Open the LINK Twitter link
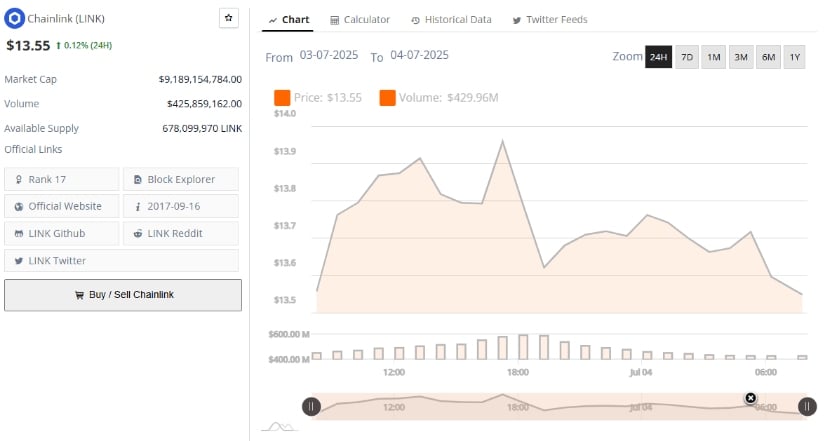 [121, 260]
